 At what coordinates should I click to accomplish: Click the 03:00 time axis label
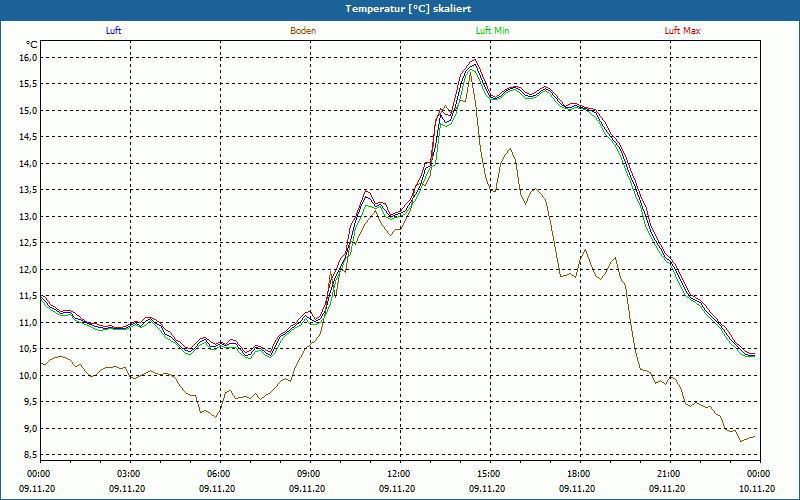[130, 474]
